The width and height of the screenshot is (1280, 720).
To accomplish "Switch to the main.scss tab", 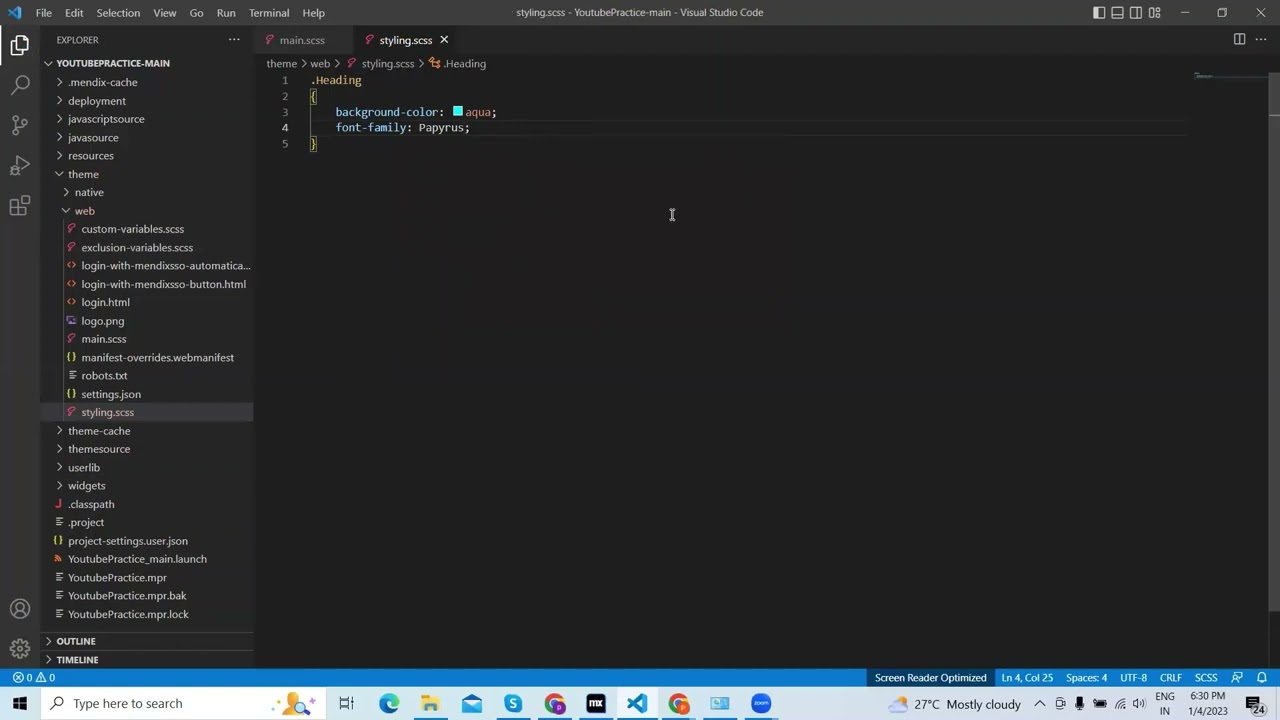I will click(x=302, y=40).
